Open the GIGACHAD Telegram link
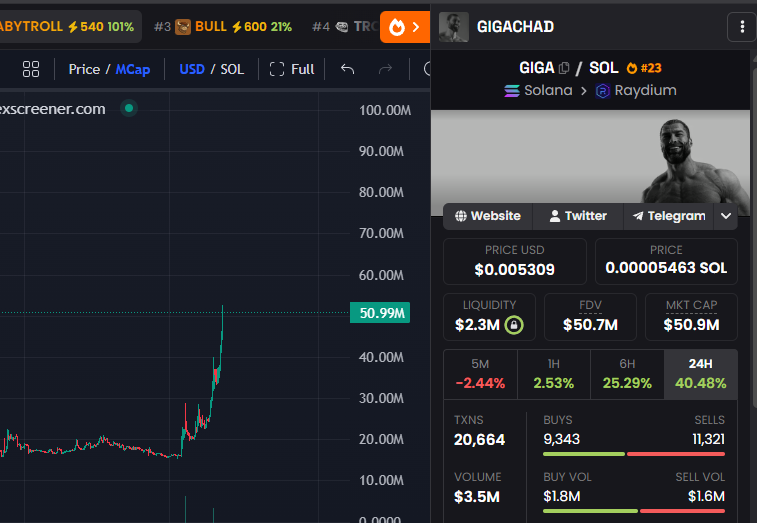Image resolution: width=757 pixels, height=523 pixels. pyautogui.click(x=669, y=216)
